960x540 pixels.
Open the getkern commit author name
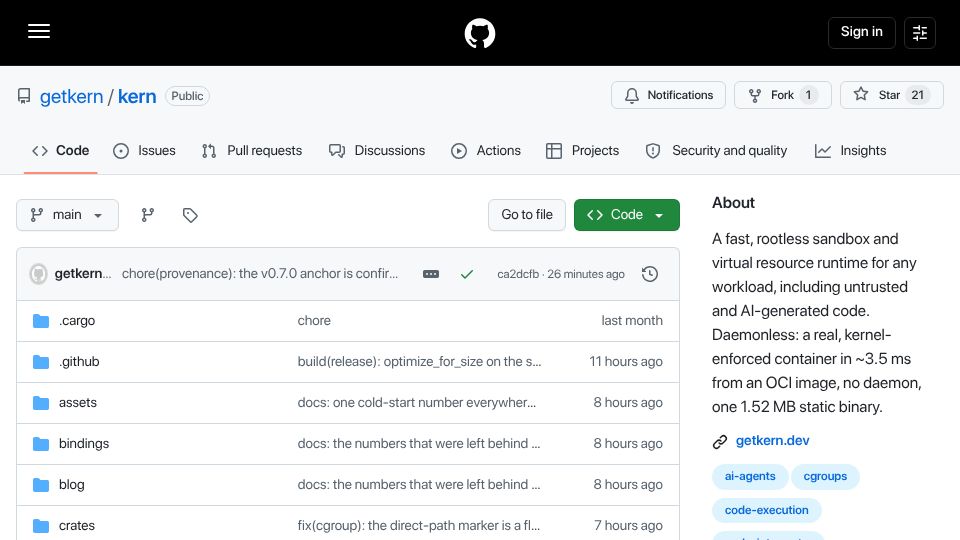(x=83, y=274)
